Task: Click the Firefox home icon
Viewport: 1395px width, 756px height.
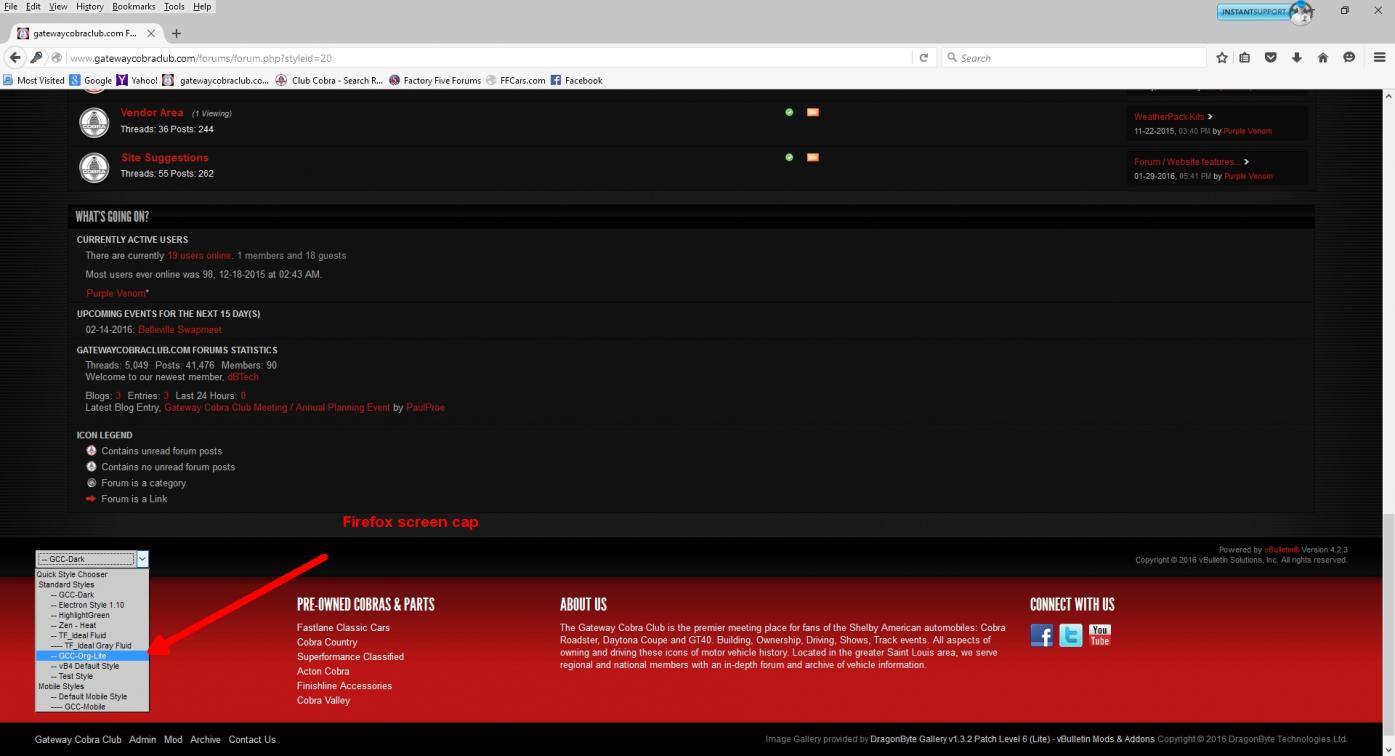Action: coord(1322,58)
